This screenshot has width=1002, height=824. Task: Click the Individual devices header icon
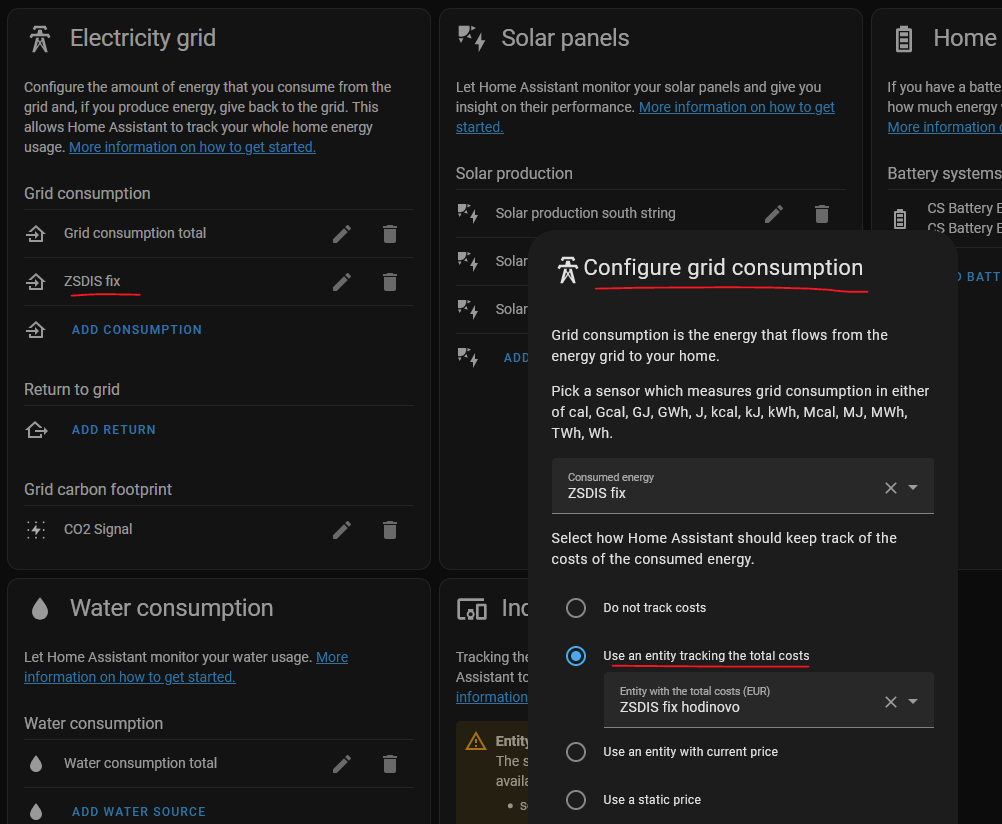pos(472,609)
